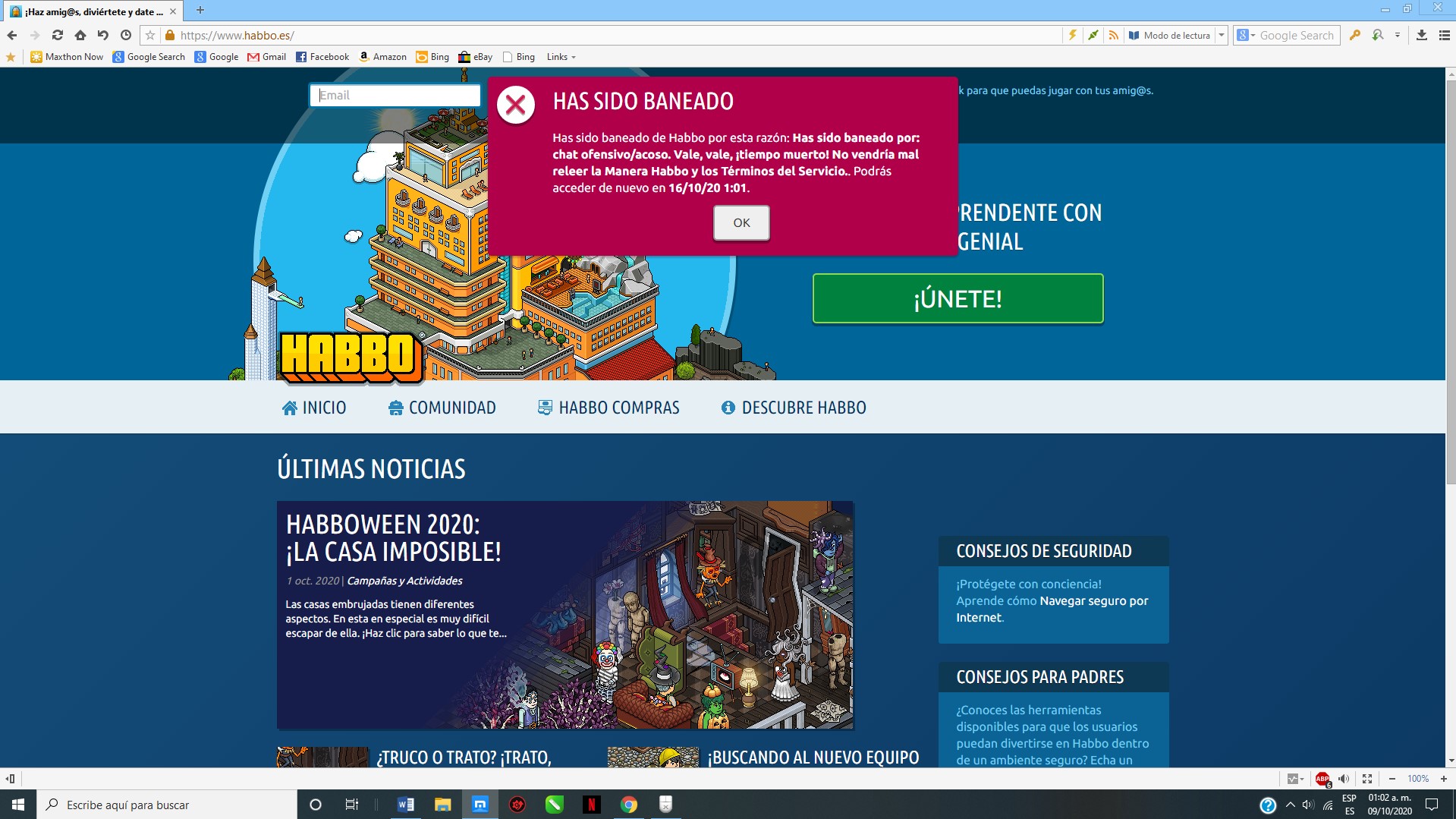
Task: Show hidden system tray icons
Action: 1290,804
